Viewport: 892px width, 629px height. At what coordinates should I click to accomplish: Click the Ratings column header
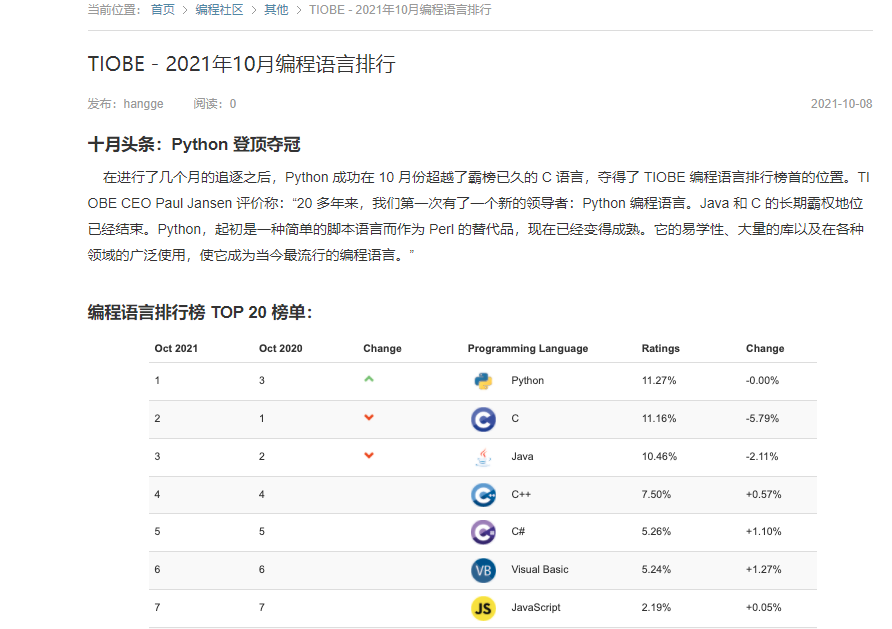[660, 348]
